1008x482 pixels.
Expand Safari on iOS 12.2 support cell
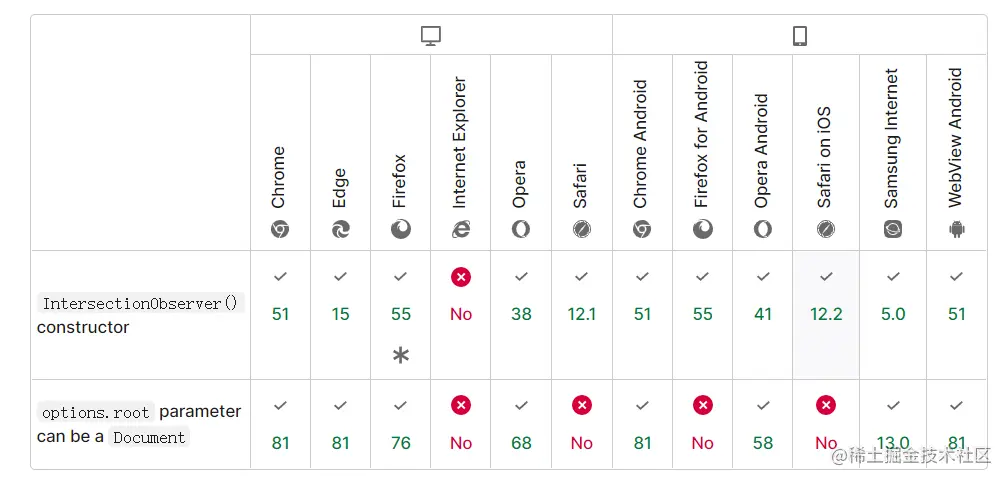pyautogui.click(x=826, y=313)
